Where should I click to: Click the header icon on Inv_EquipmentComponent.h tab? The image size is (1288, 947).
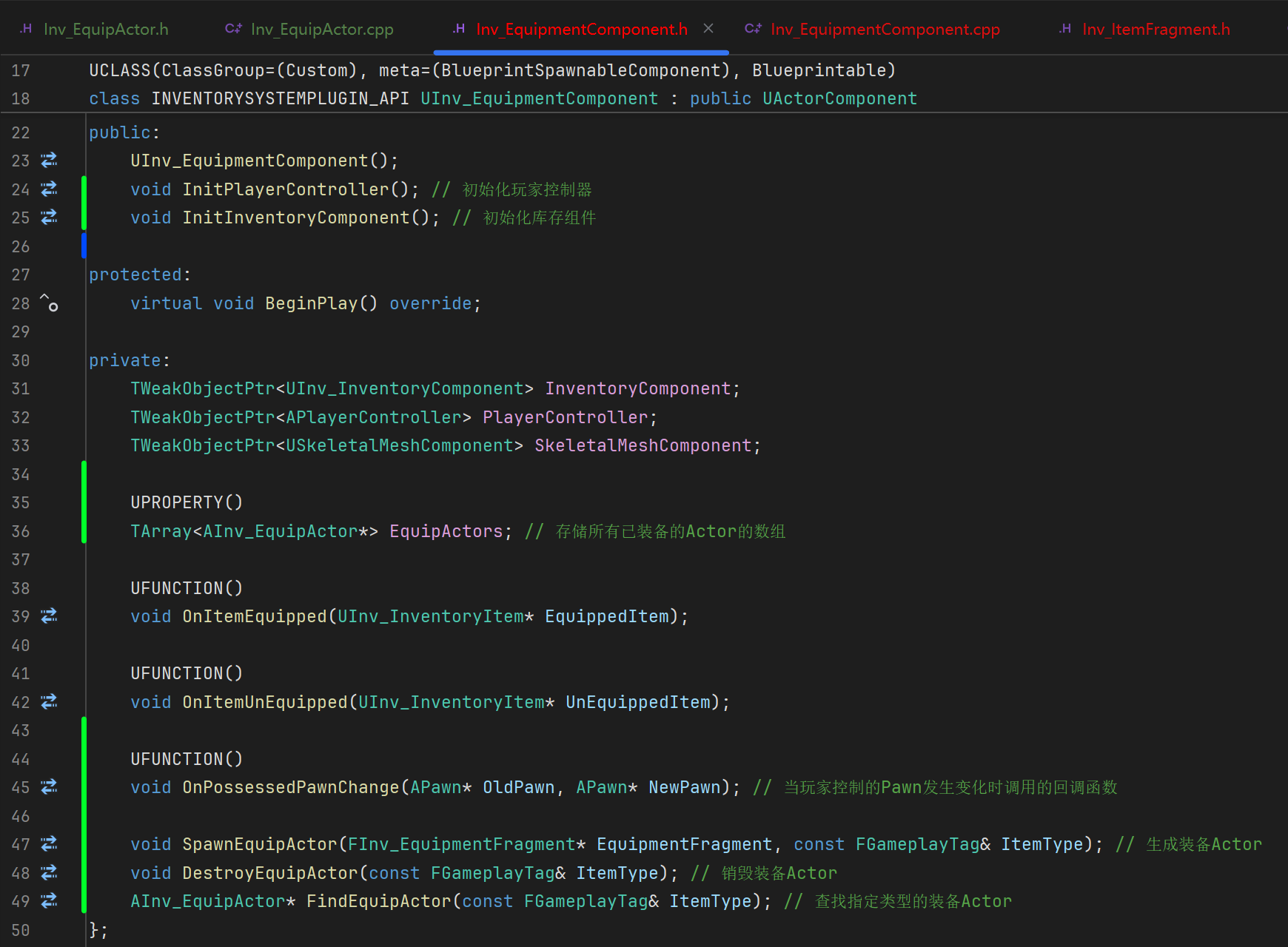459,29
